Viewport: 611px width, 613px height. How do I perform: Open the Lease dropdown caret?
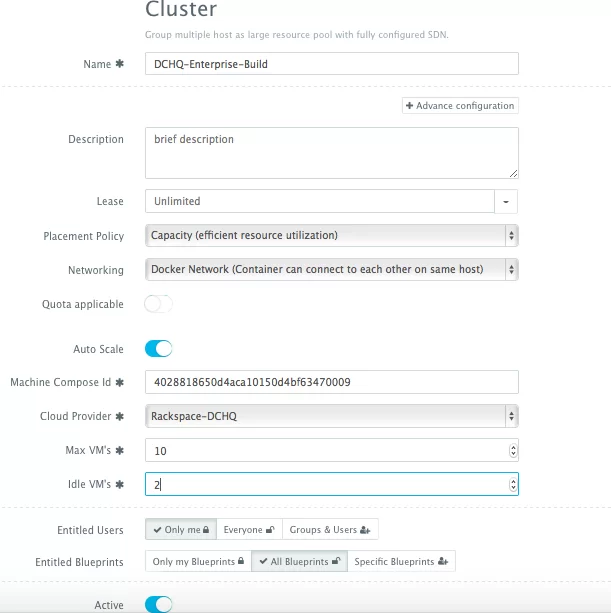click(x=506, y=202)
